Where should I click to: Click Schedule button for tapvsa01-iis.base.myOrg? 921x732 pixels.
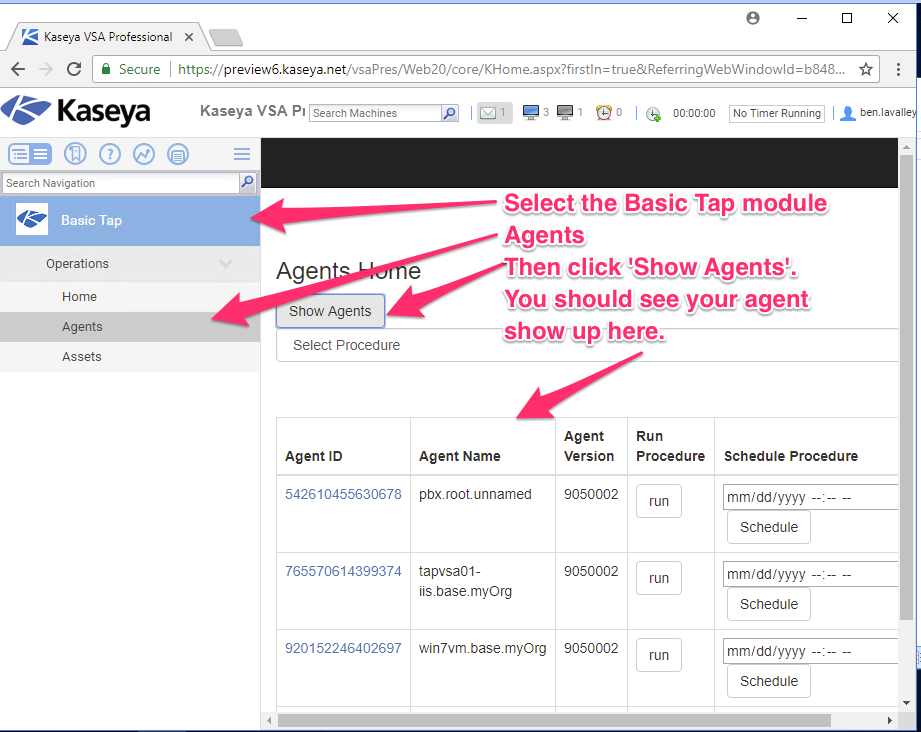click(768, 605)
